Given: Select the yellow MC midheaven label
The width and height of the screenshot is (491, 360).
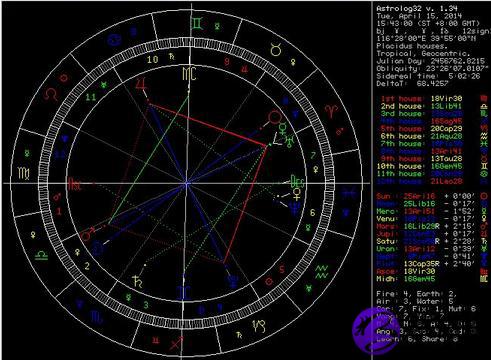Looking at the screenshot, I should [x=189, y=74].
